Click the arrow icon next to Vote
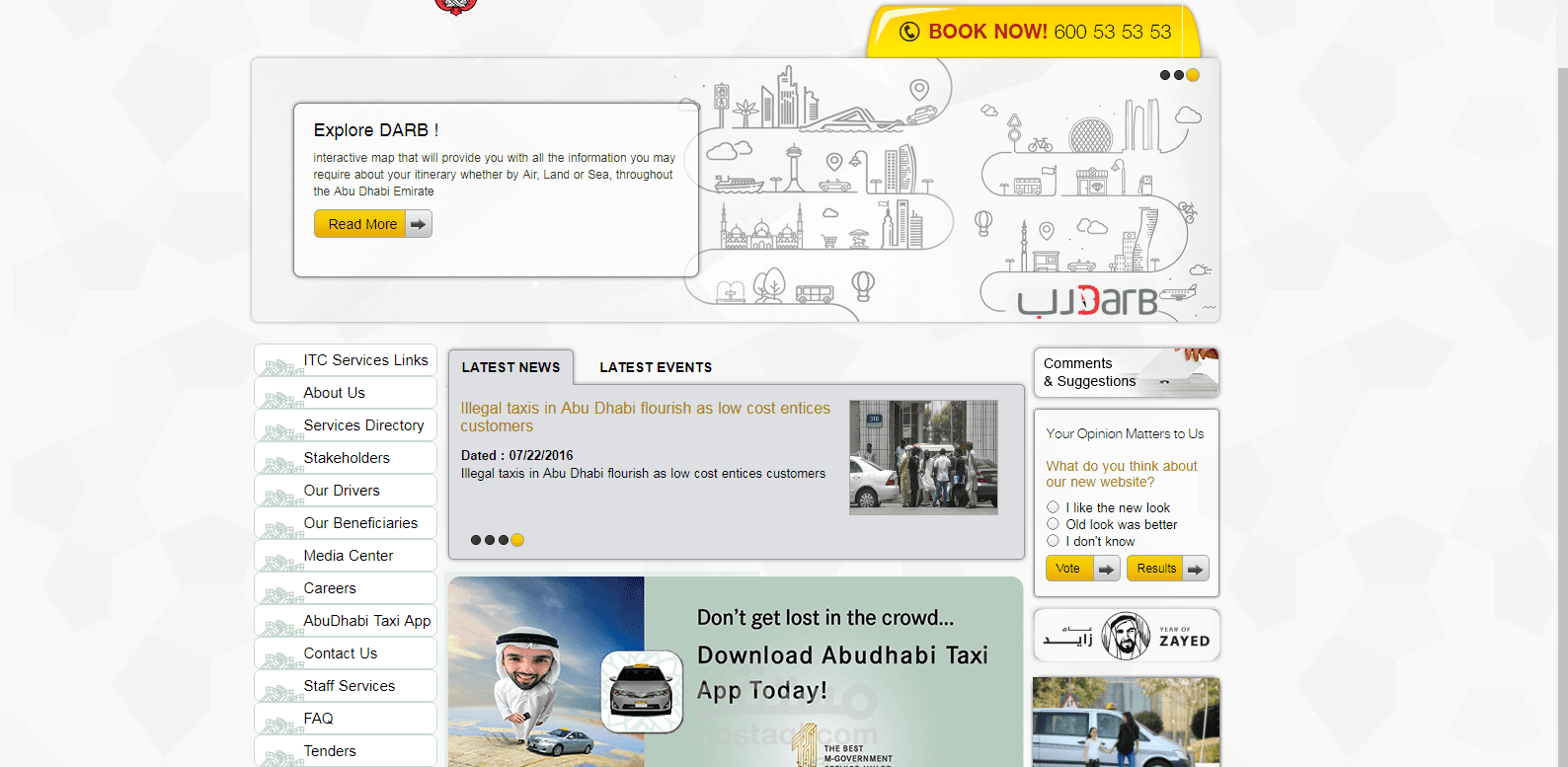Screen dimensions: 1568x767 pos(1106,569)
